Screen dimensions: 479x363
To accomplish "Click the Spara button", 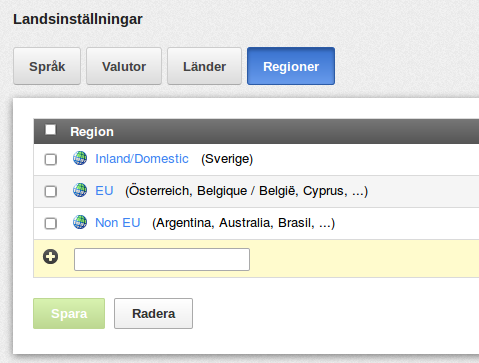I will click(x=69, y=313).
